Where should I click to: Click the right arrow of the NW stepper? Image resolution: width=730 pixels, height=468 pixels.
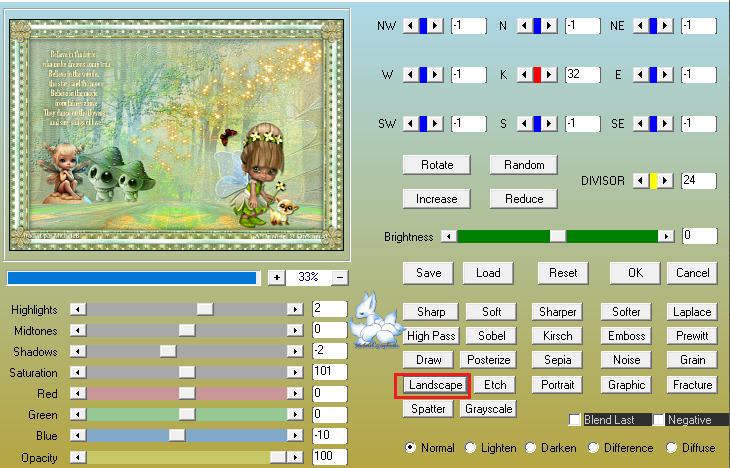(x=435, y=26)
